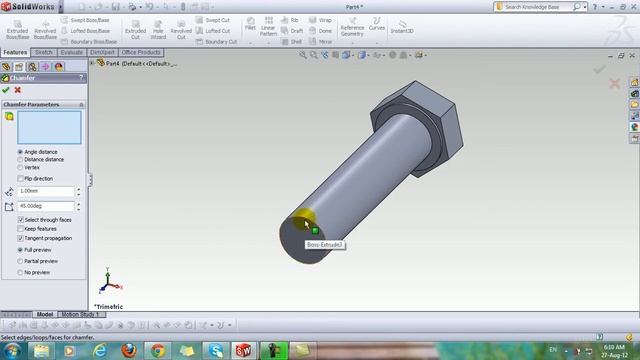Switch to the Features tab
The width and height of the screenshot is (640, 360).
pyautogui.click(x=16, y=52)
